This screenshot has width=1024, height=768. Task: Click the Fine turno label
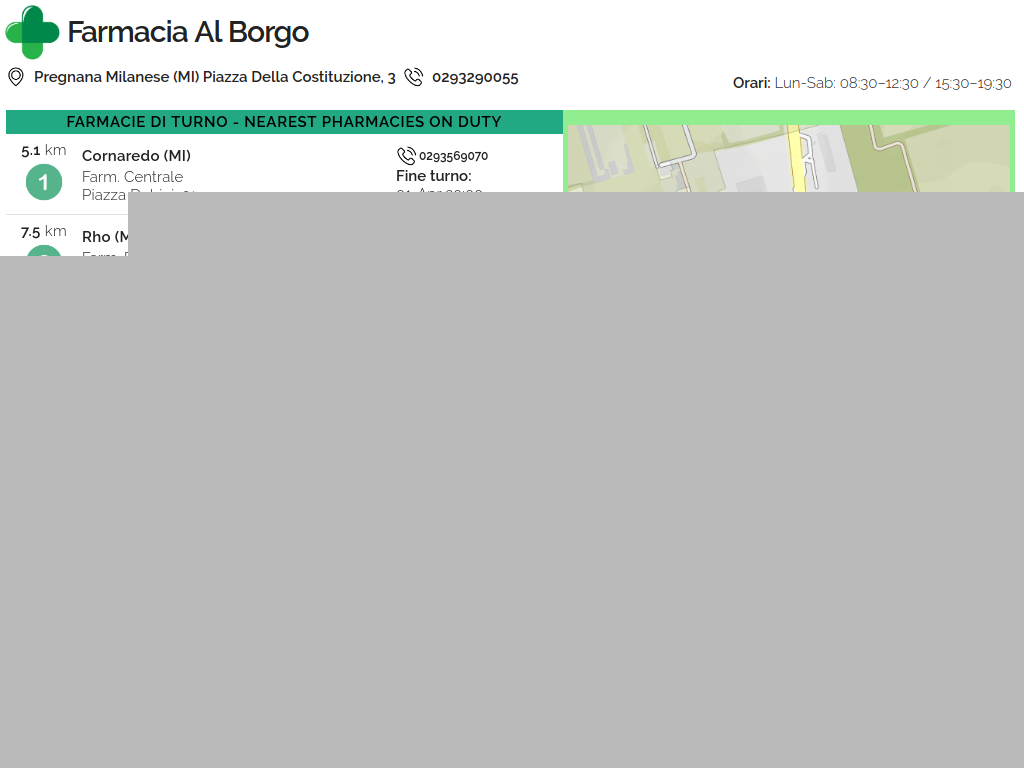tap(433, 176)
